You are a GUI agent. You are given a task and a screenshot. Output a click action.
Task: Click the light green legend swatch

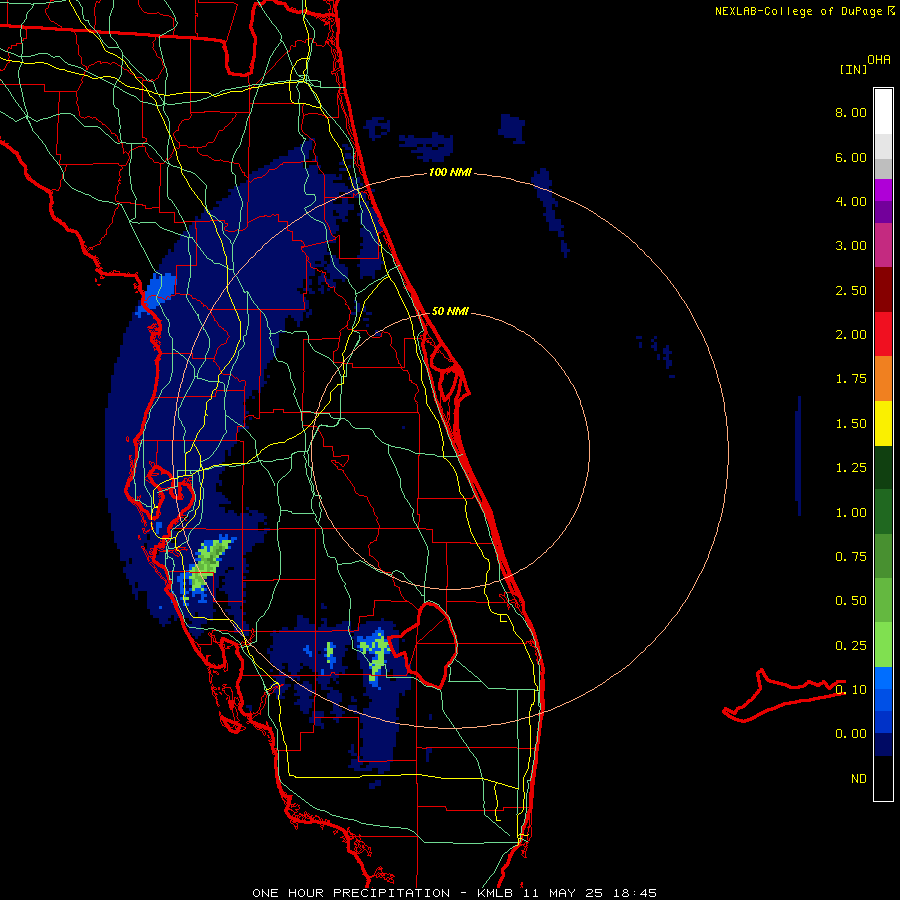coord(883,645)
